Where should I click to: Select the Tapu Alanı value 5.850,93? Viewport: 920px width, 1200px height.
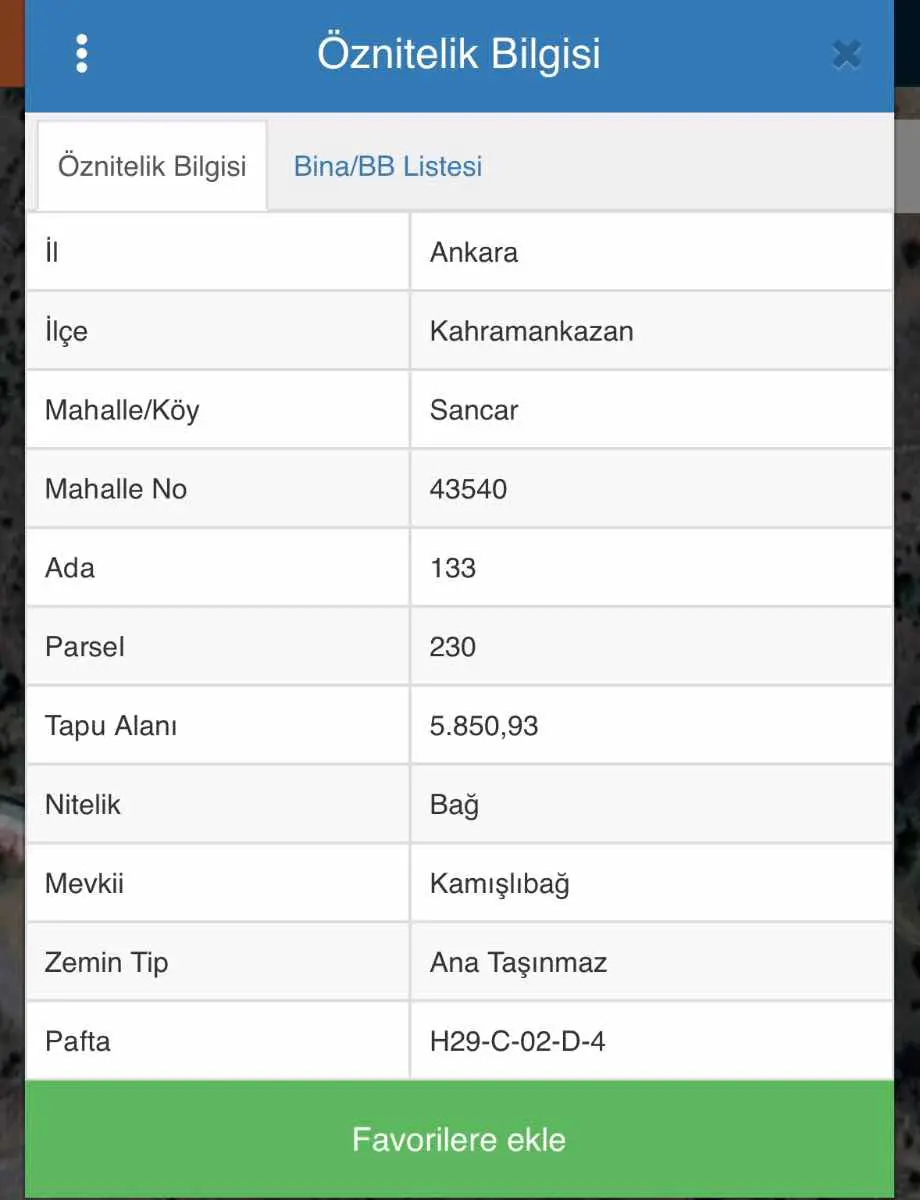pyautogui.click(x=484, y=726)
